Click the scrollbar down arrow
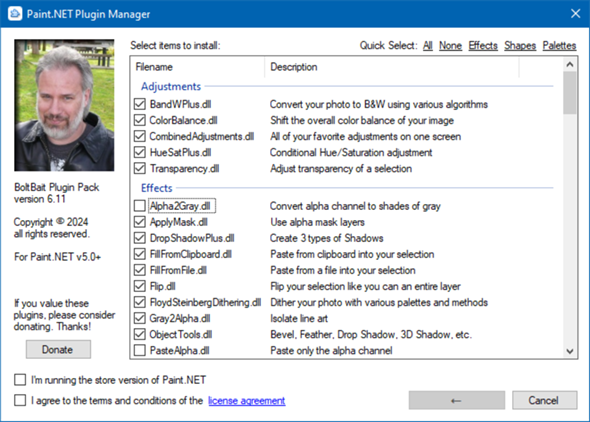The width and height of the screenshot is (590, 422). pos(570,351)
